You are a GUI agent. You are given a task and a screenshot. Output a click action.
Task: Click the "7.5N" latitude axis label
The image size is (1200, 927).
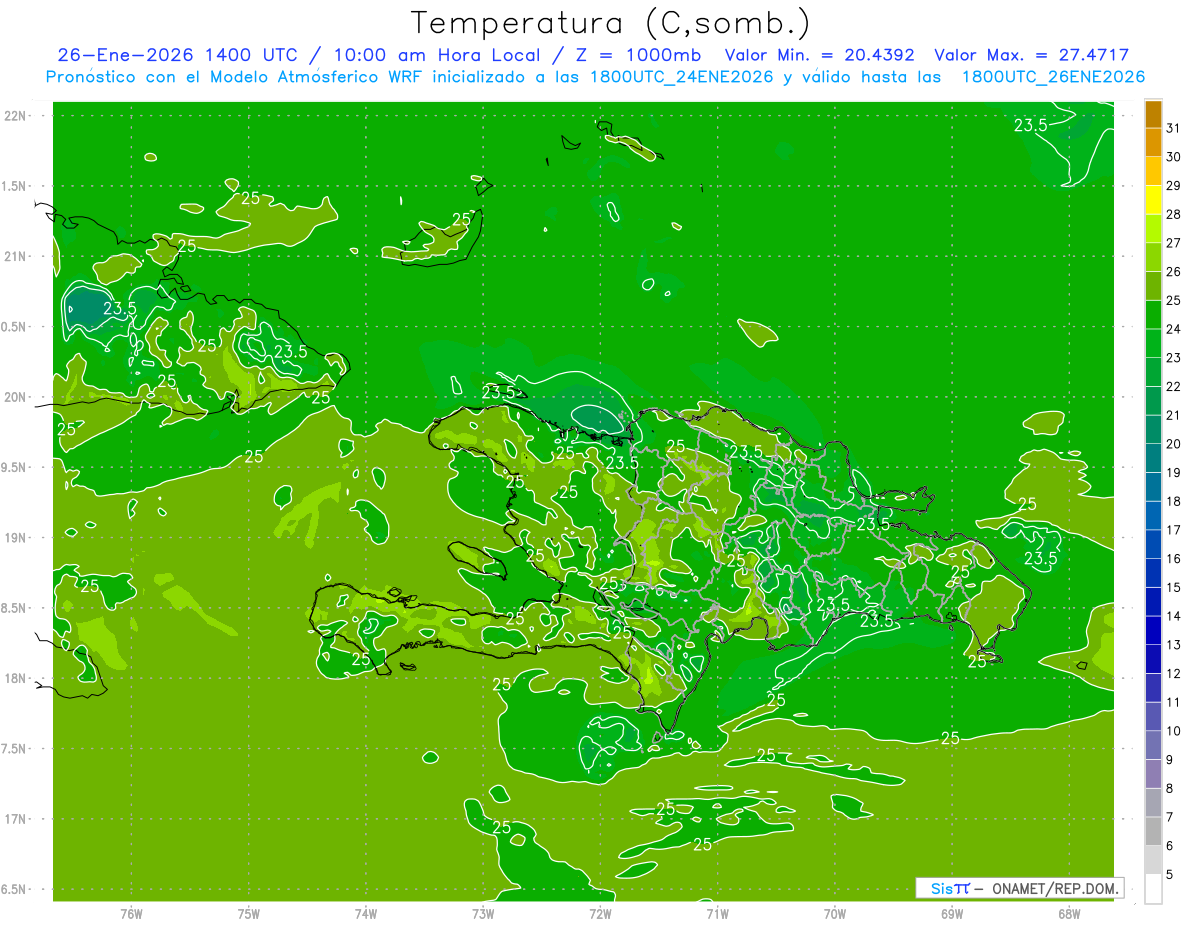click(15, 749)
